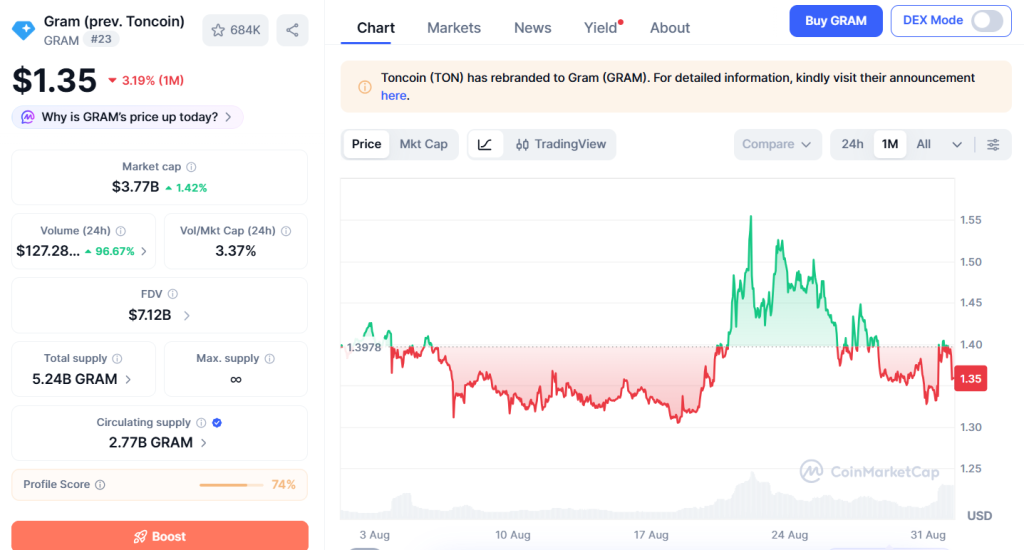Click the info icon next to Market cap
The height and width of the screenshot is (550, 1024).
(x=191, y=167)
